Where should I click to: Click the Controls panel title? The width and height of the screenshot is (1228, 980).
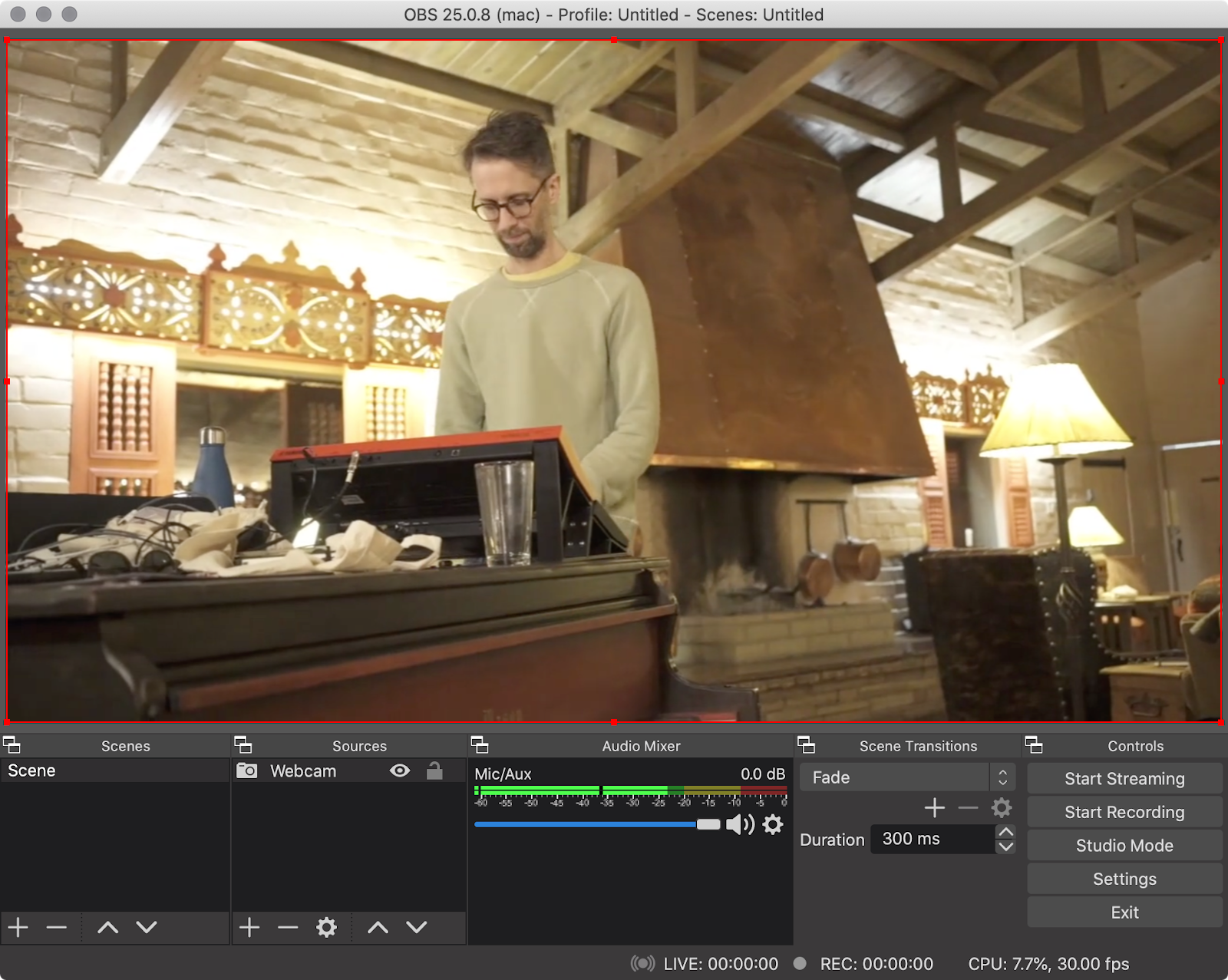click(1135, 746)
